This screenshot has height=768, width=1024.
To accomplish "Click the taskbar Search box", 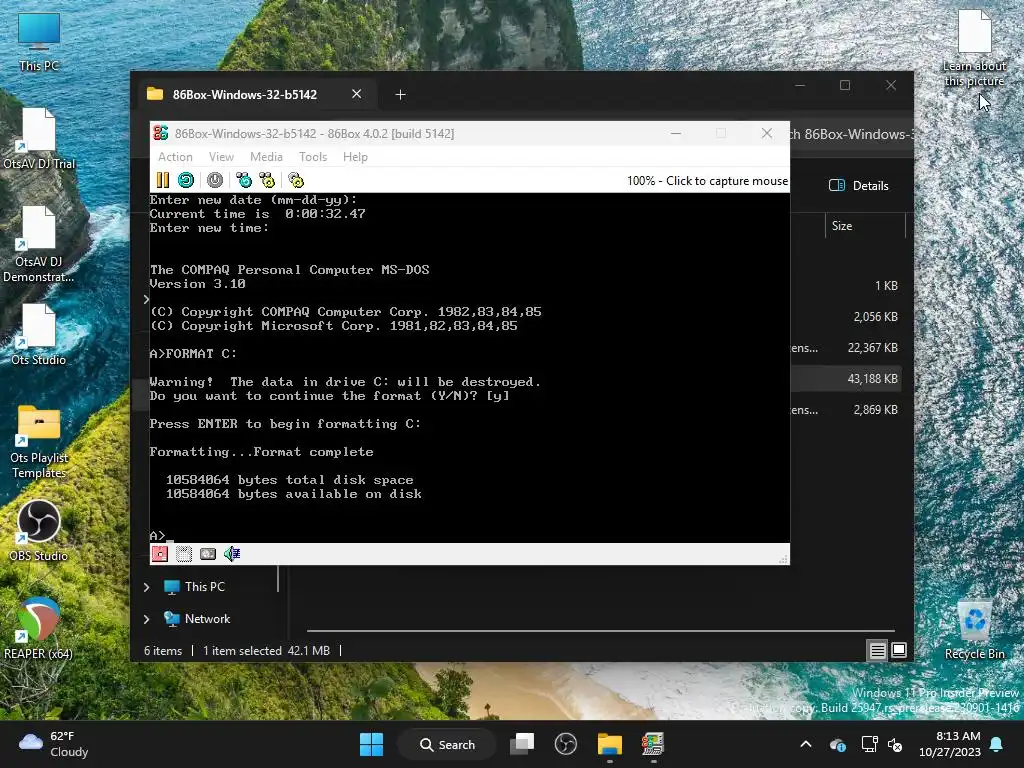I will pos(447,744).
